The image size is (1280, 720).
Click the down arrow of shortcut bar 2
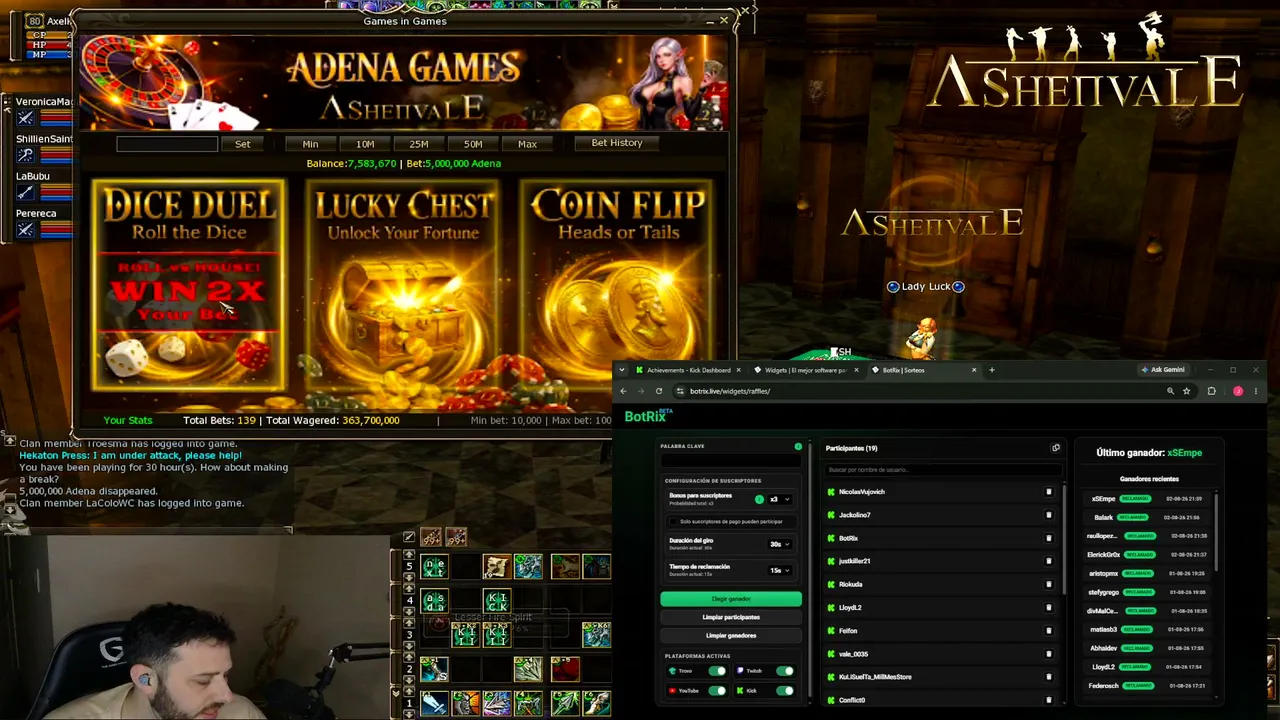409,678
